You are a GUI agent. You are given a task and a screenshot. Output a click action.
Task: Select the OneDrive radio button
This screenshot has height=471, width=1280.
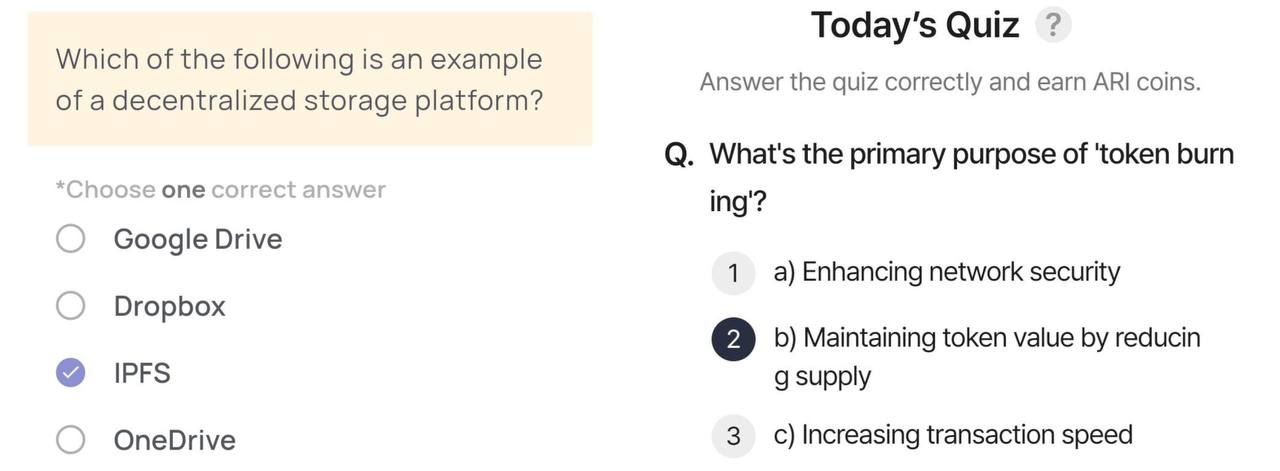[x=70, y=439]
